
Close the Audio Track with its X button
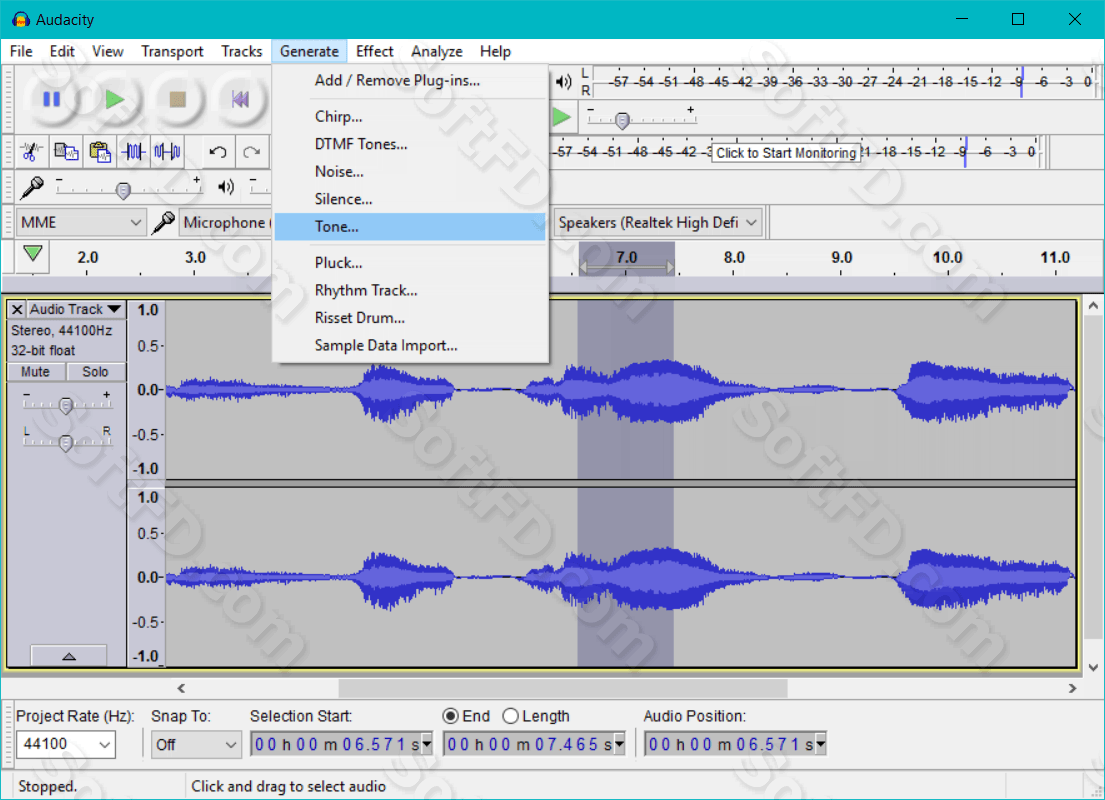pyautogui.click(x=18, y=309)
